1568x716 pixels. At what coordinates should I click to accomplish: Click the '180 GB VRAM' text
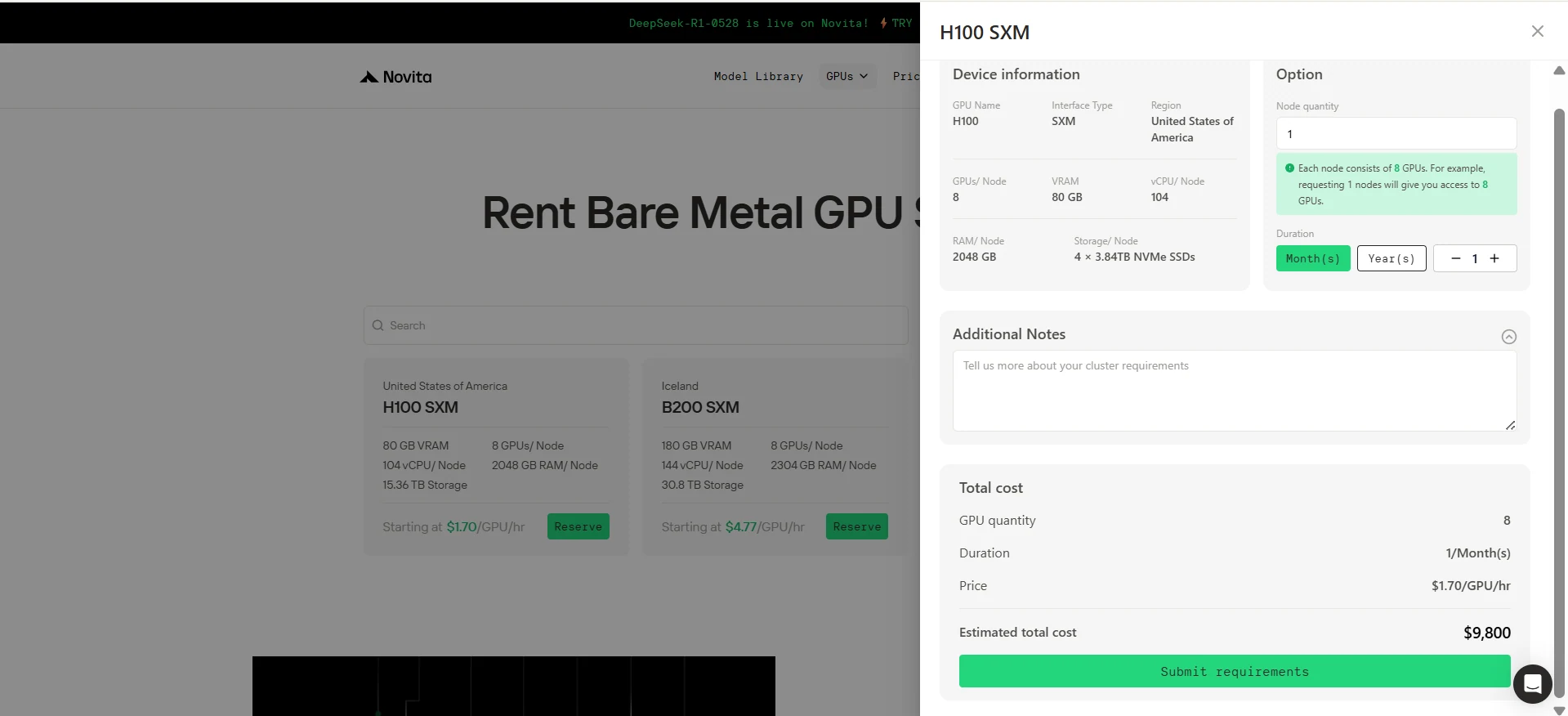(696, 445)
